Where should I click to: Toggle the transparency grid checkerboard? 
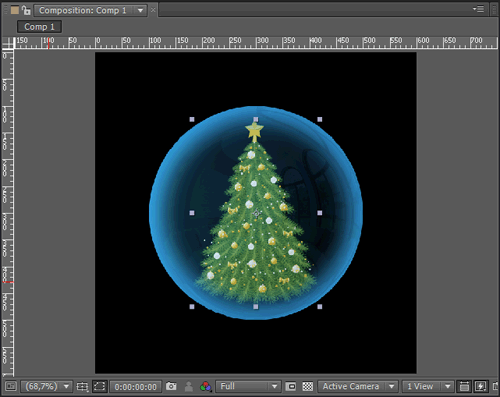click(307, 386)
